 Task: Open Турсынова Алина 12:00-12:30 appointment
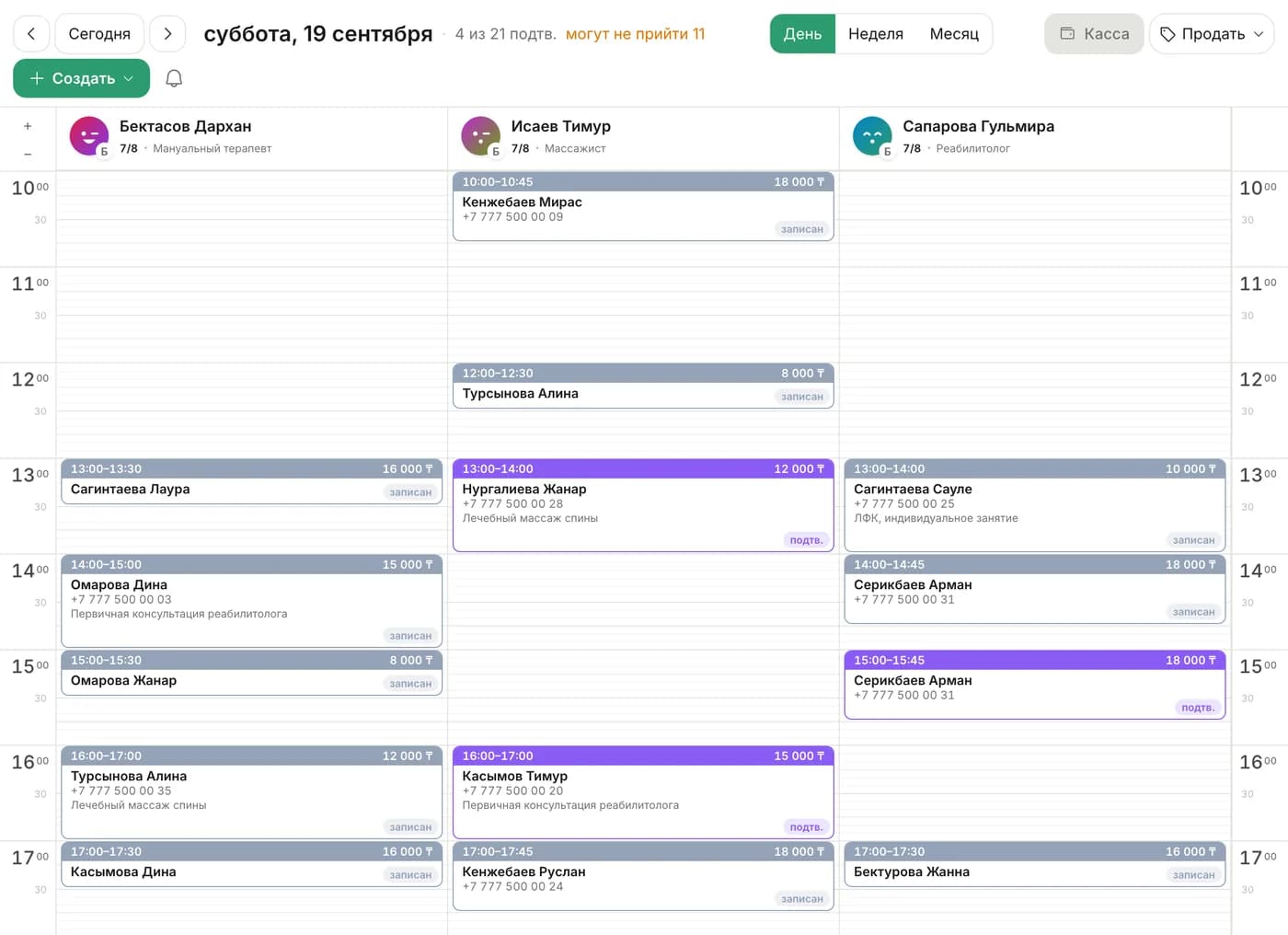643,386
